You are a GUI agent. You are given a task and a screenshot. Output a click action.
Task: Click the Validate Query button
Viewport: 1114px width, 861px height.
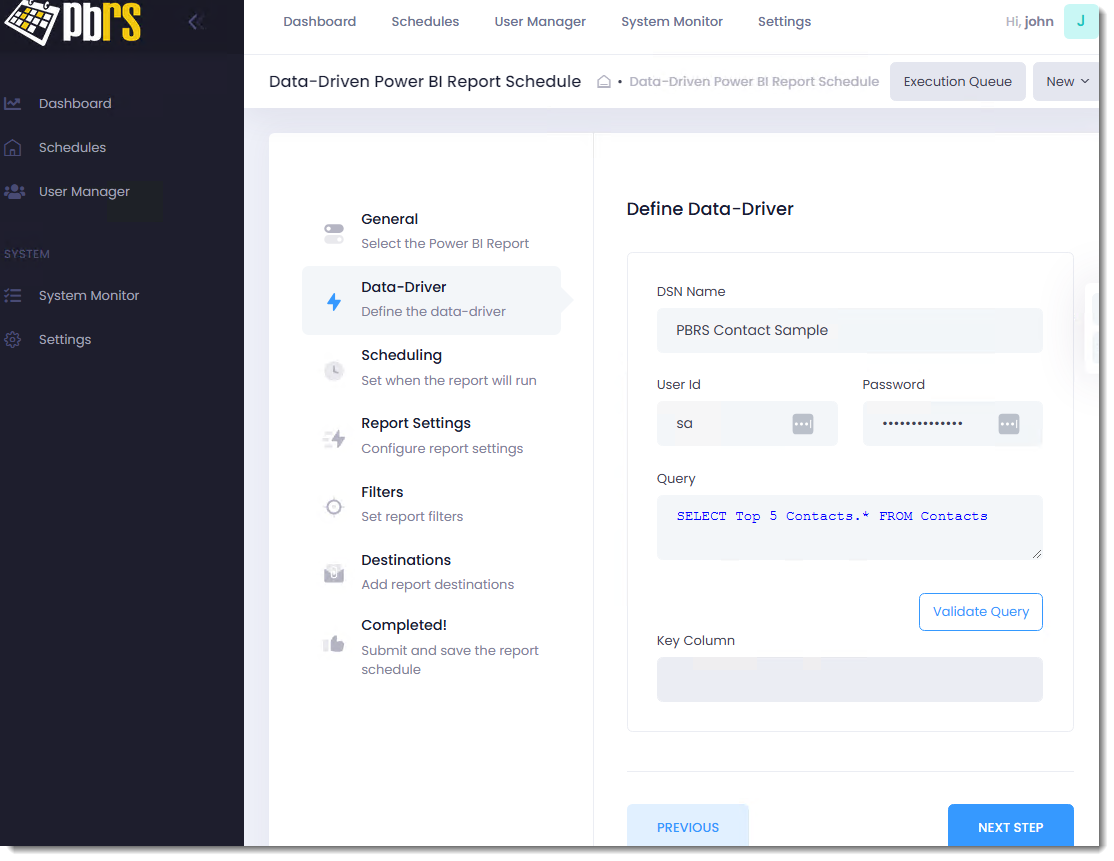pos(980,612)
